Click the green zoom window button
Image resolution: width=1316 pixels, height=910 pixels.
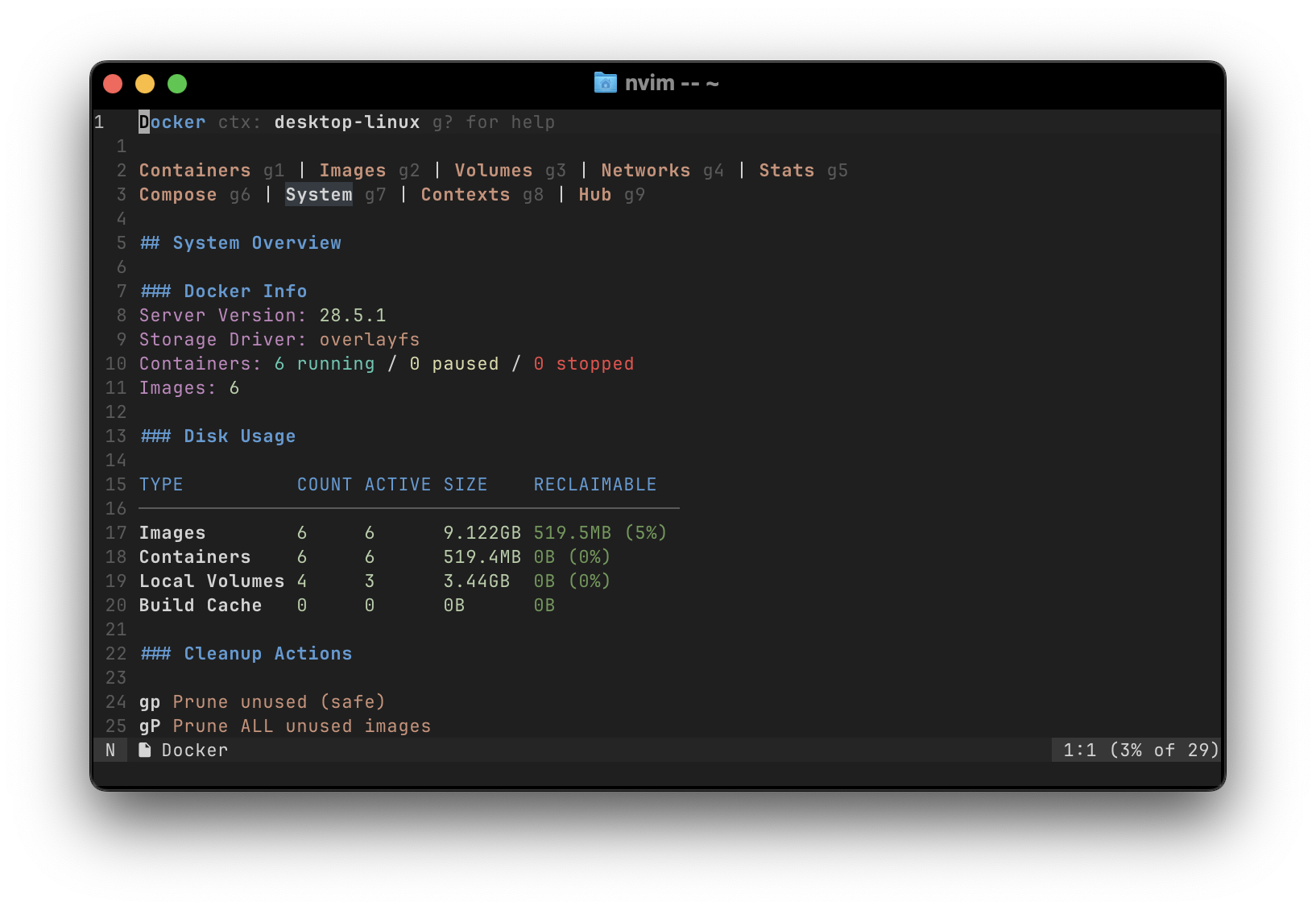pos(177,84)
